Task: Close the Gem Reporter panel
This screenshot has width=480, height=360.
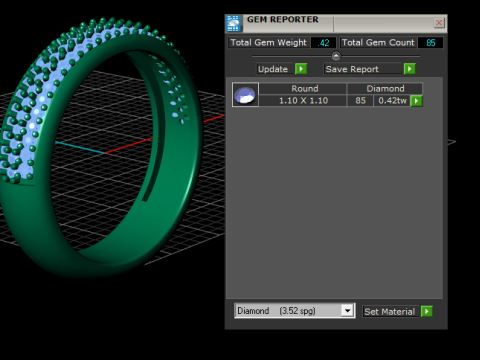Action: (x=439, y=23)
